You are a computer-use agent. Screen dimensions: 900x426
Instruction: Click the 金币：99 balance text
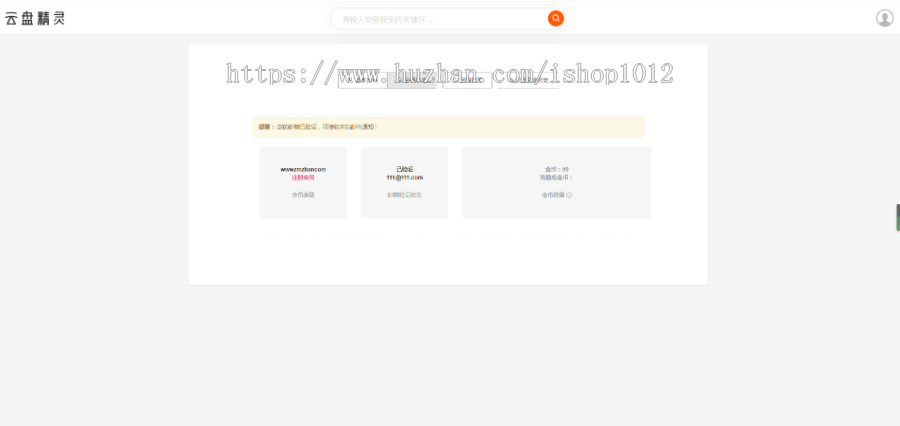(x=557, y=169)
